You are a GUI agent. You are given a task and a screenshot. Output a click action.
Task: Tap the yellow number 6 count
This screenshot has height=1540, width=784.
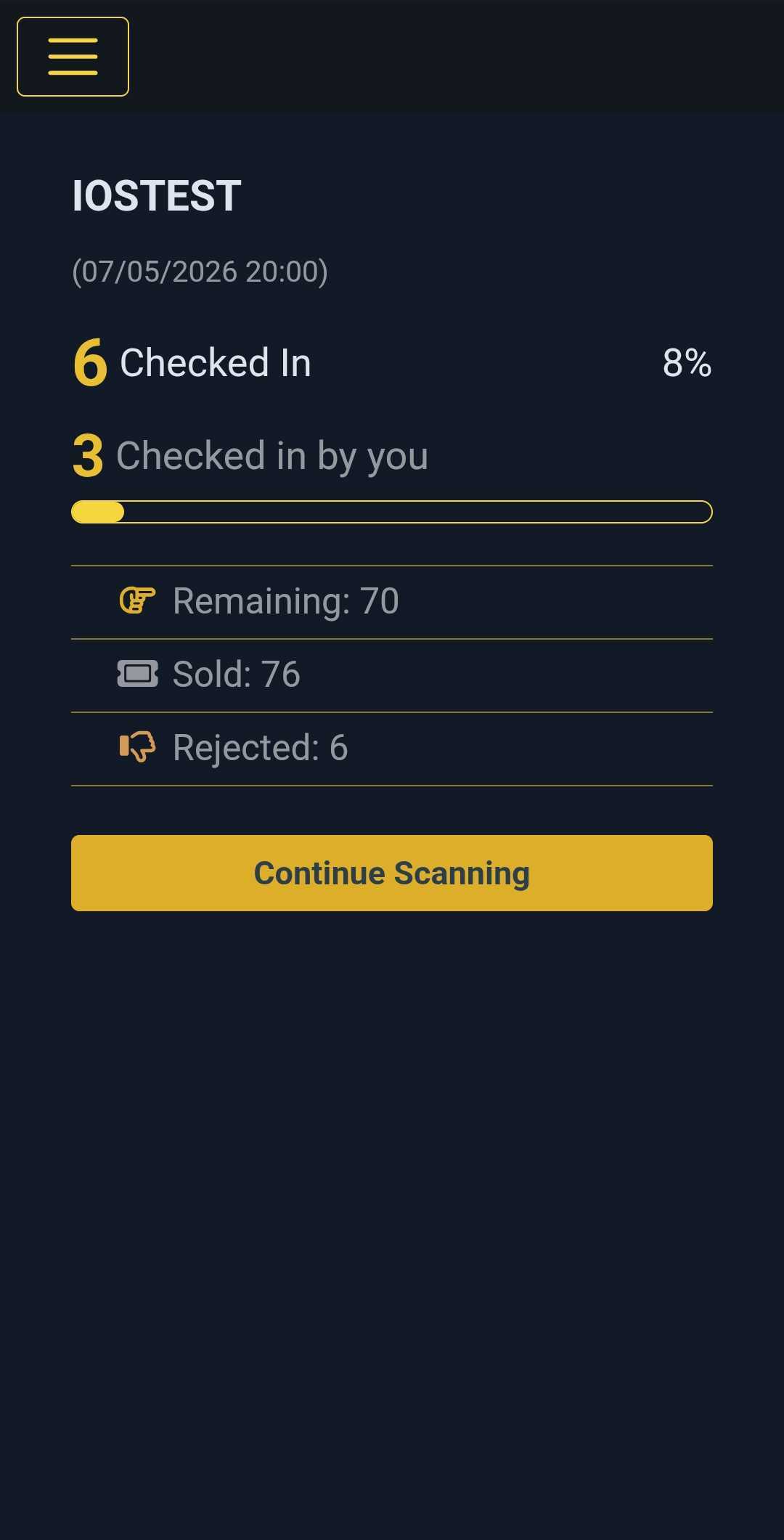[90, 362]
